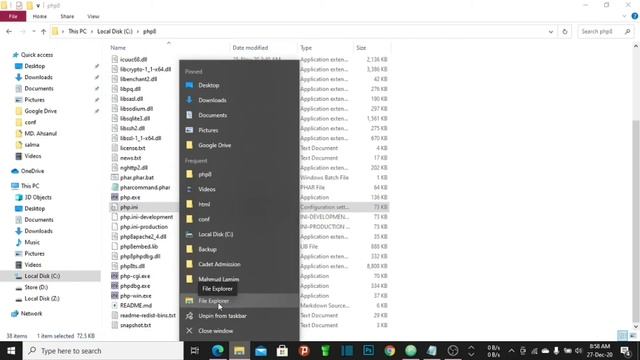The height and width of the screenshot is (360, 640).
Task: Go up one folder level arrow
Action: tap(43, 31)
